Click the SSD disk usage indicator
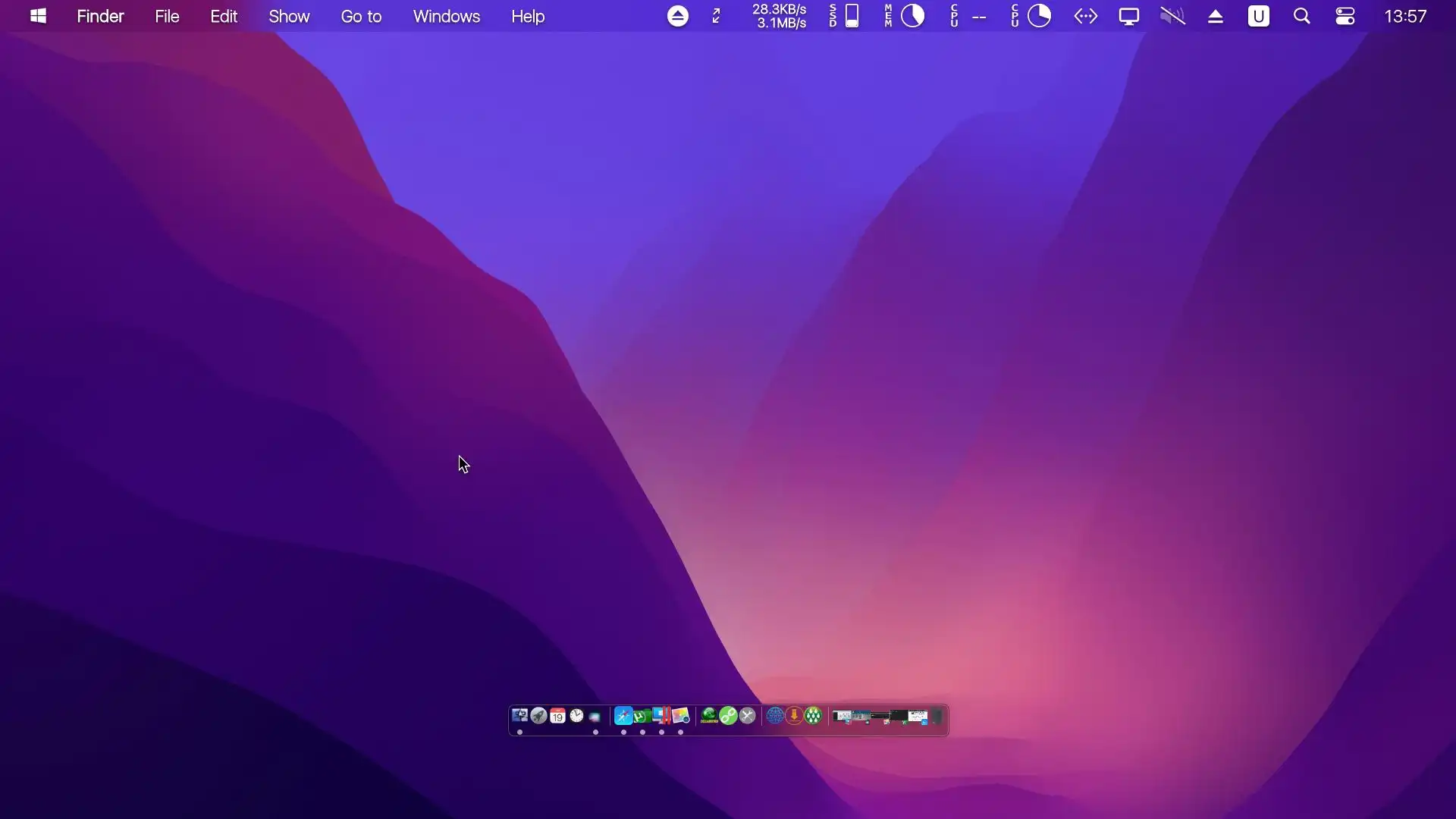The height and width of the screenshot is (819, 1456). [844, 16]
